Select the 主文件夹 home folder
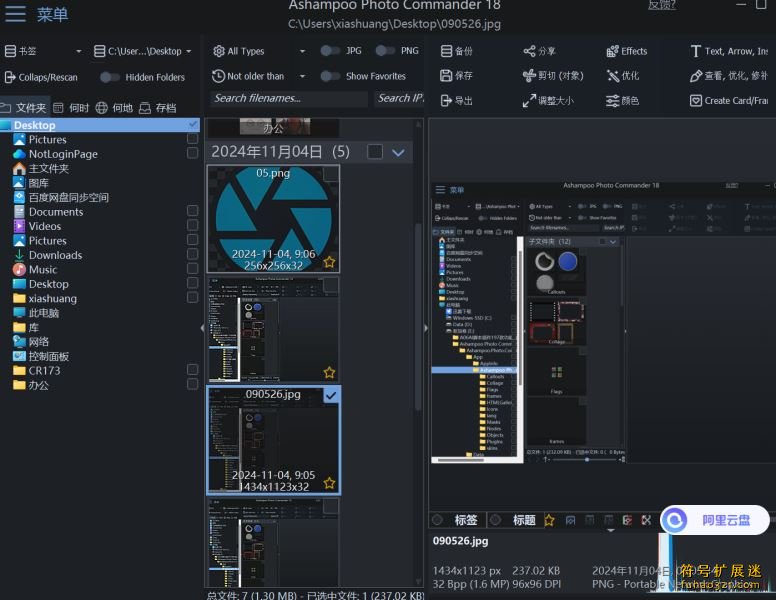 (42, 168)
